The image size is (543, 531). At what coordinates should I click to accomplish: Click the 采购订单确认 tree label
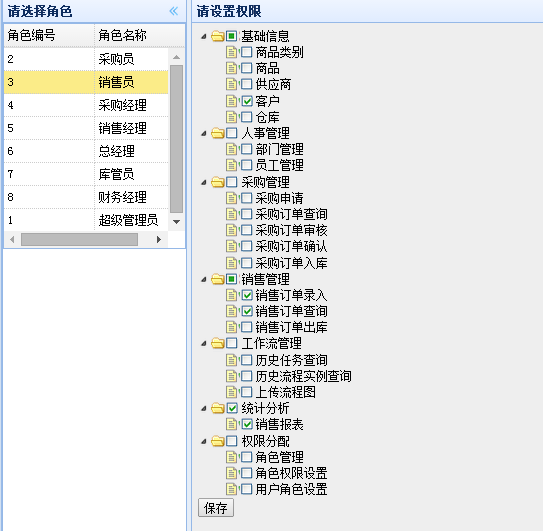coord(291,246)
